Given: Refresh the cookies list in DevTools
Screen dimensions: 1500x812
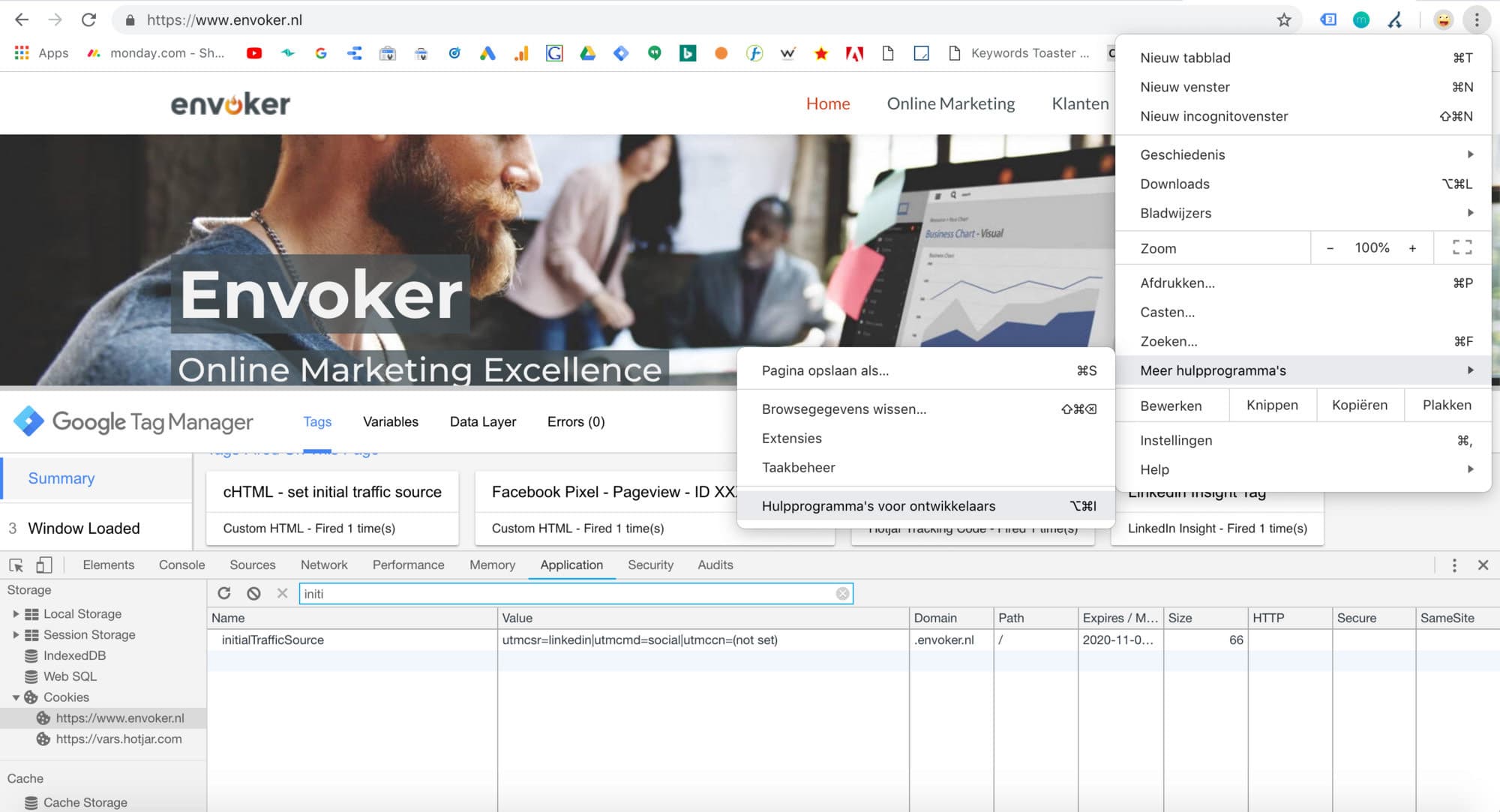Looking at the screenshot, I should 223,593.
